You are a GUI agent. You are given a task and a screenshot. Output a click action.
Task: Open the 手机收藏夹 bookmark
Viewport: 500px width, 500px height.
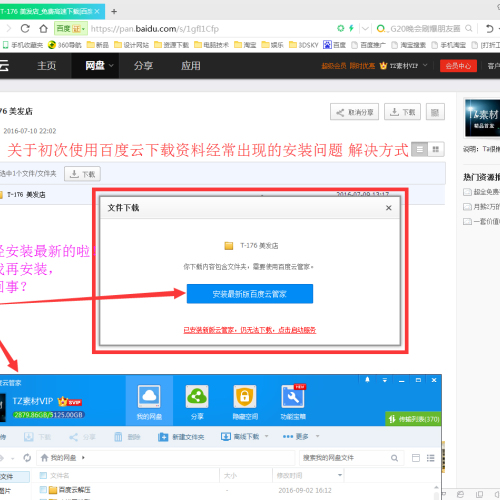pos(23,45)
